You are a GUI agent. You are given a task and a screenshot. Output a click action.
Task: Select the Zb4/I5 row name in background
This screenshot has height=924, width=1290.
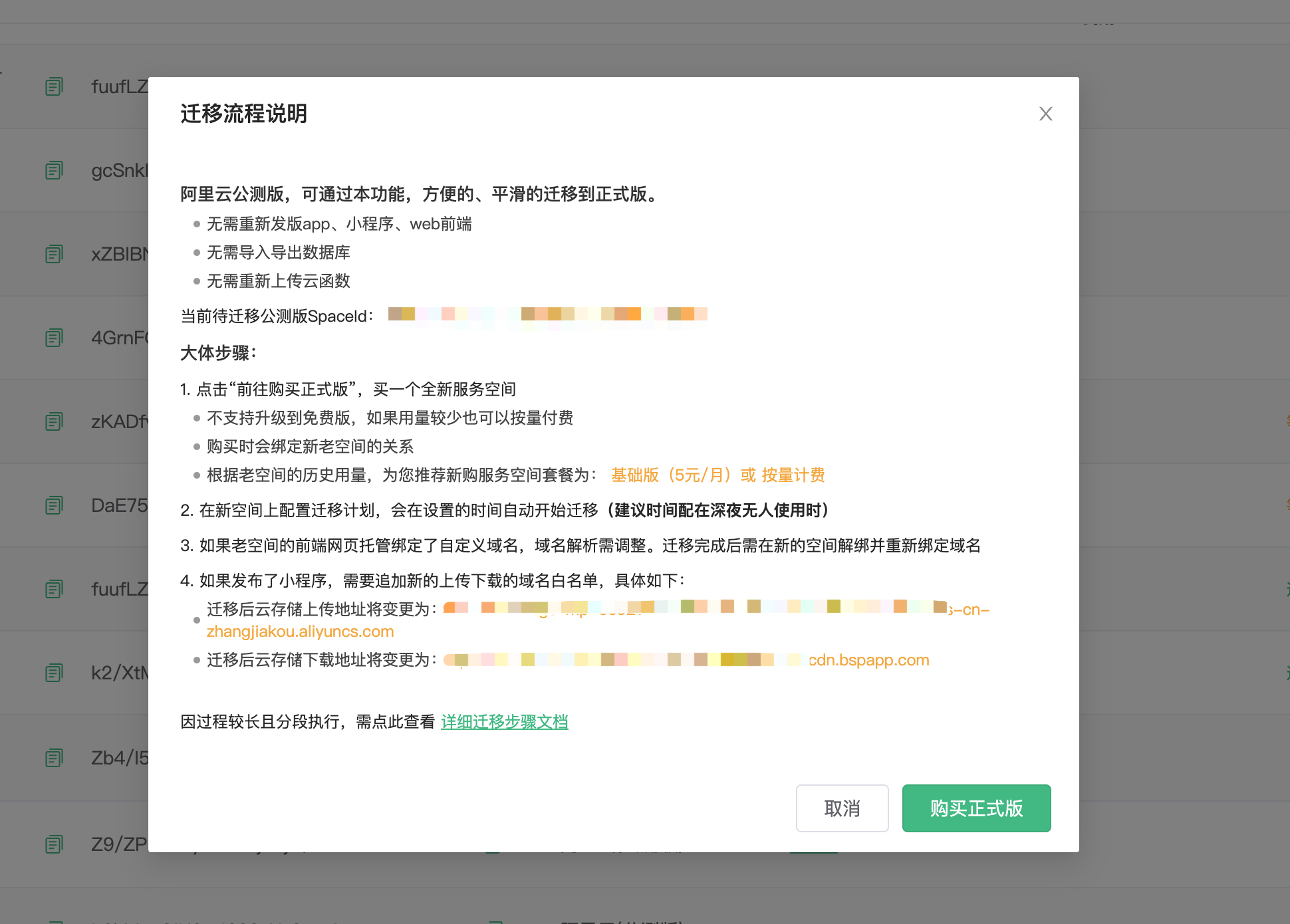coord(120,758)
